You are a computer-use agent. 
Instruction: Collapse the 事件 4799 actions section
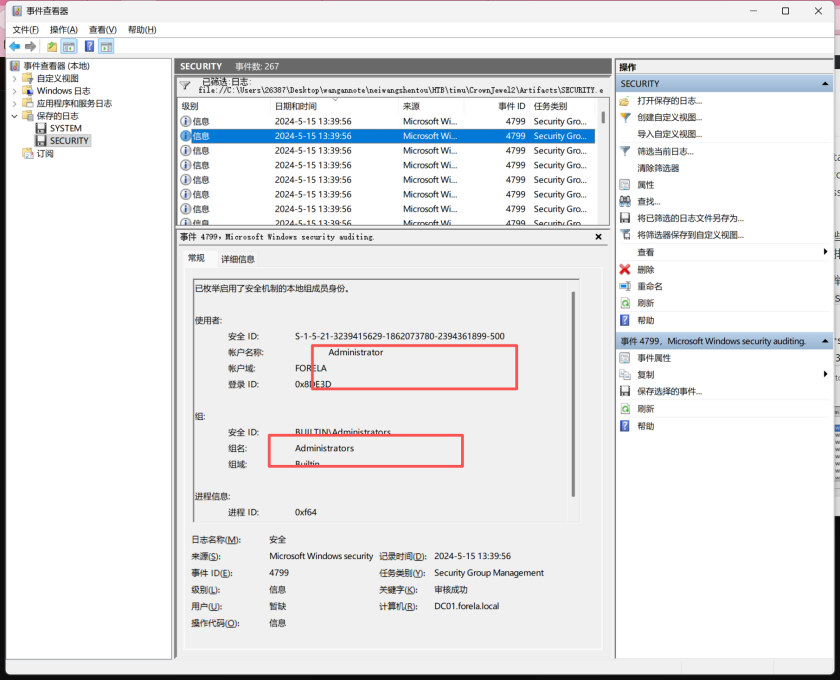coord(825,341)
